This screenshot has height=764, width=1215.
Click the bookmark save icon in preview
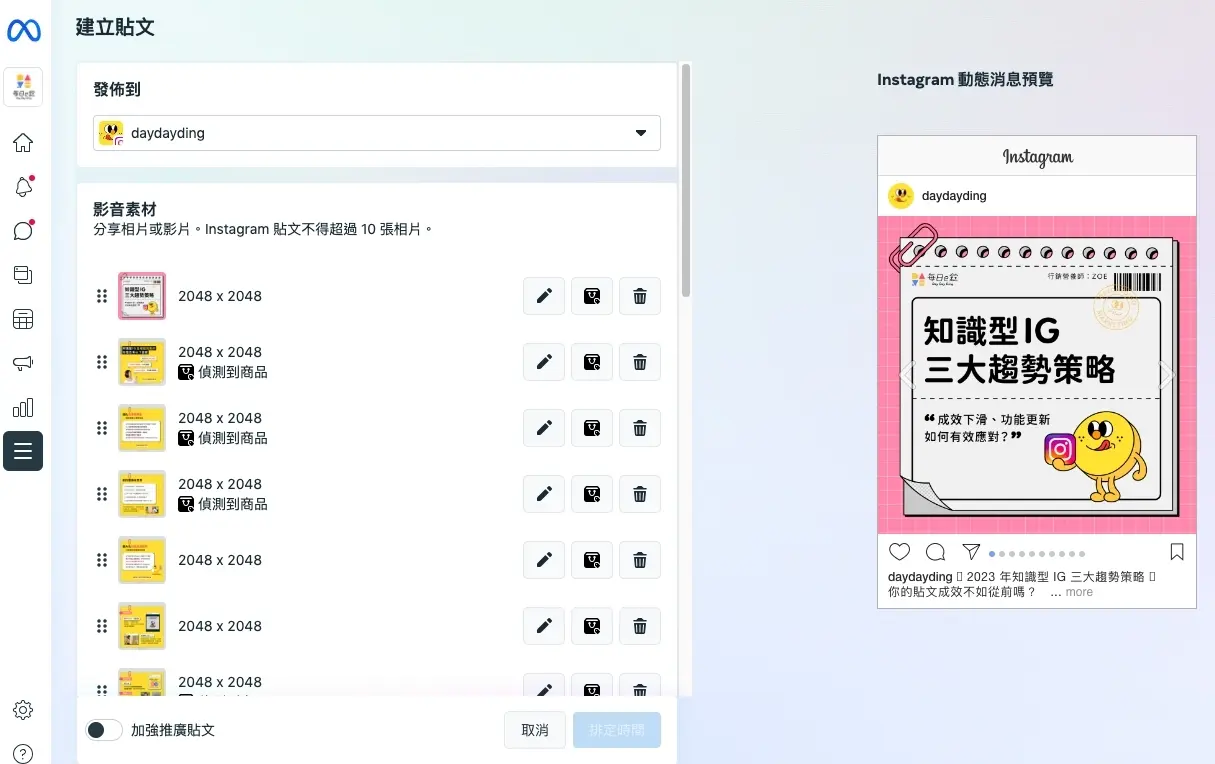click(1177, 552)
